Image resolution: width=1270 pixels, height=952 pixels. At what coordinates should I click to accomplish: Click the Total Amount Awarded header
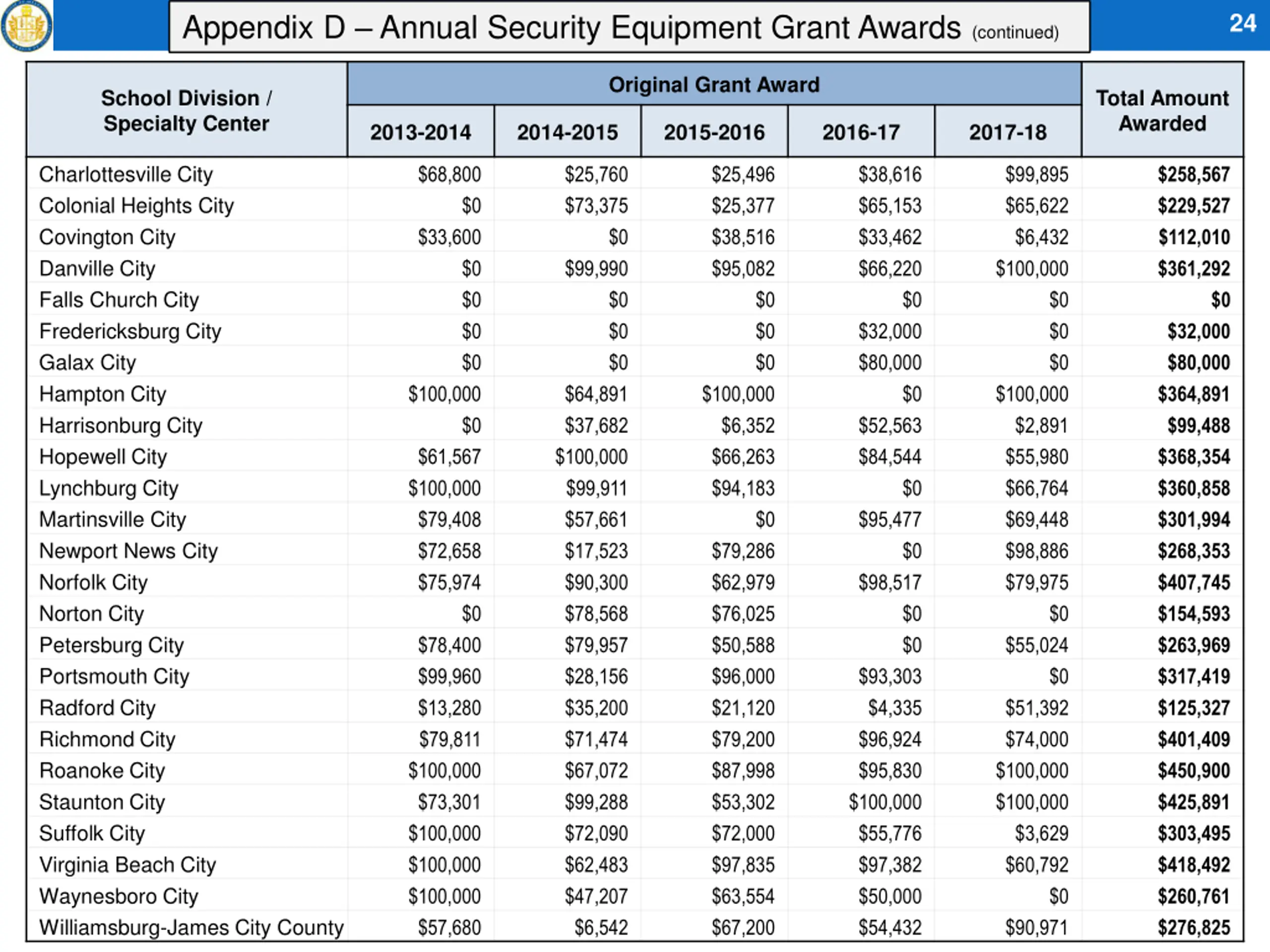[1162, 110]
